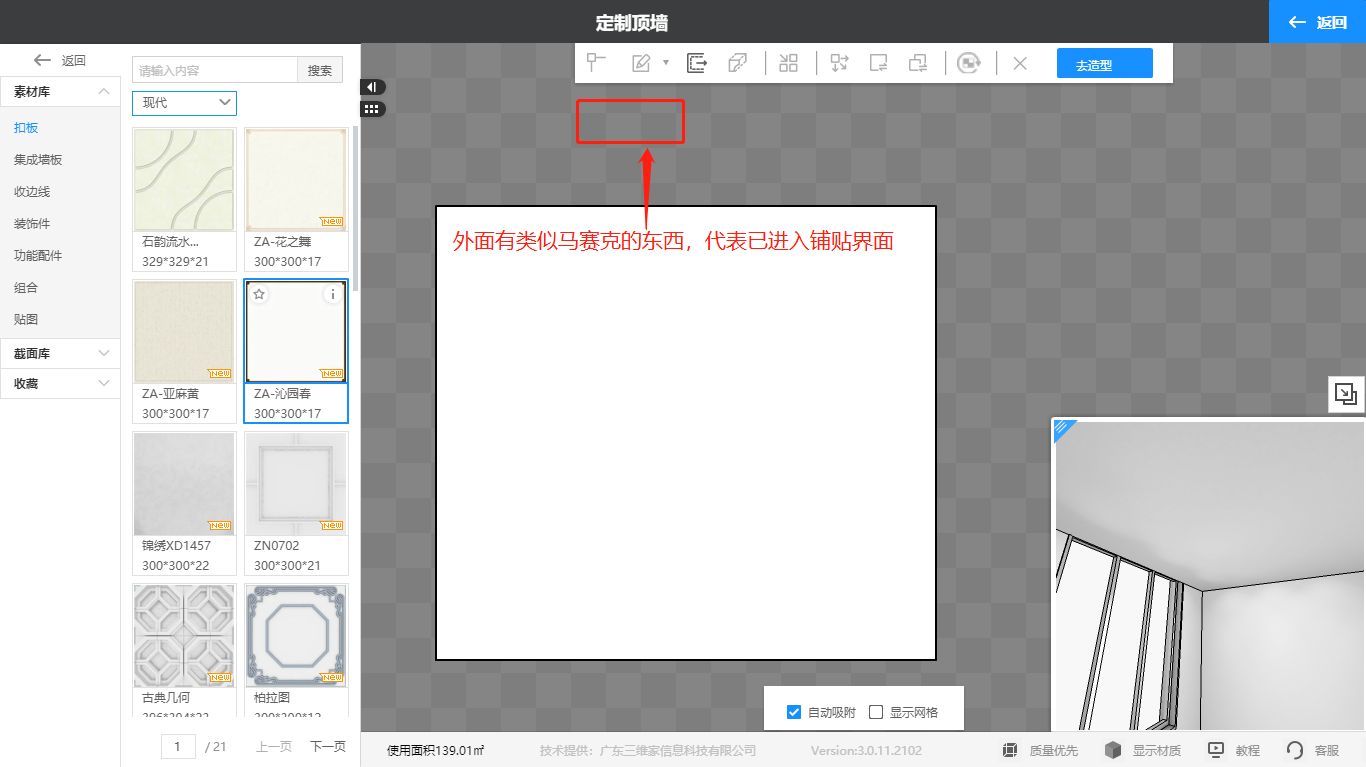Go to 上一页 previous page
This screenshot has height=767, width=1366.
pyautogui.click(x=274, y=746)
